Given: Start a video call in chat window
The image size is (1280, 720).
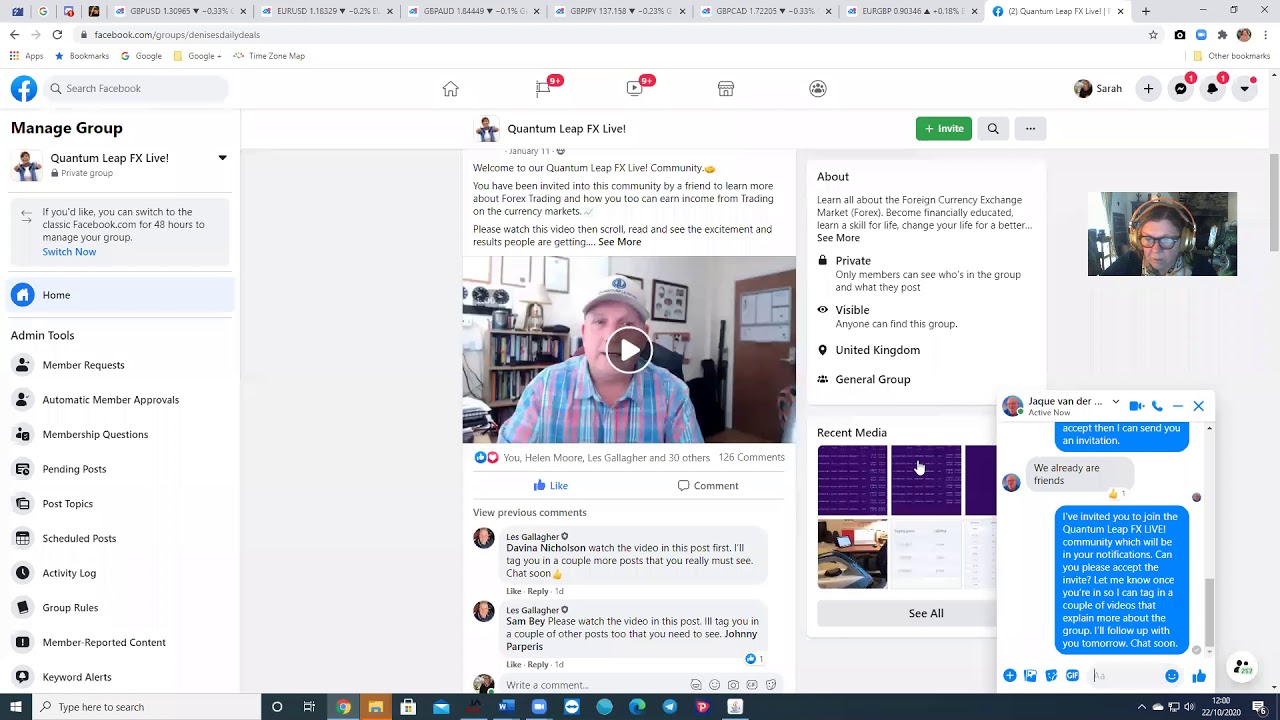Looking at the screenshot, I should click(1136, 406).
